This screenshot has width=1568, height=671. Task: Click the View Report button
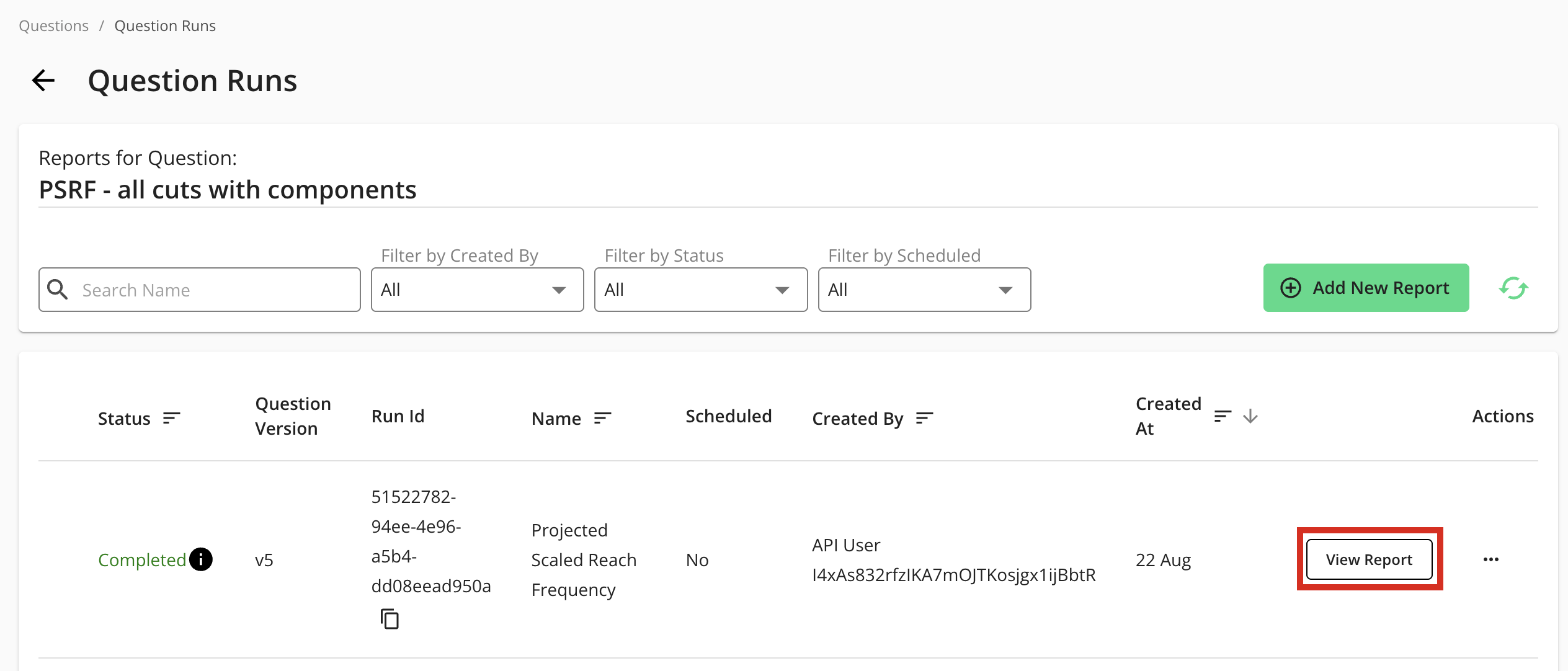click(1369, 559)
